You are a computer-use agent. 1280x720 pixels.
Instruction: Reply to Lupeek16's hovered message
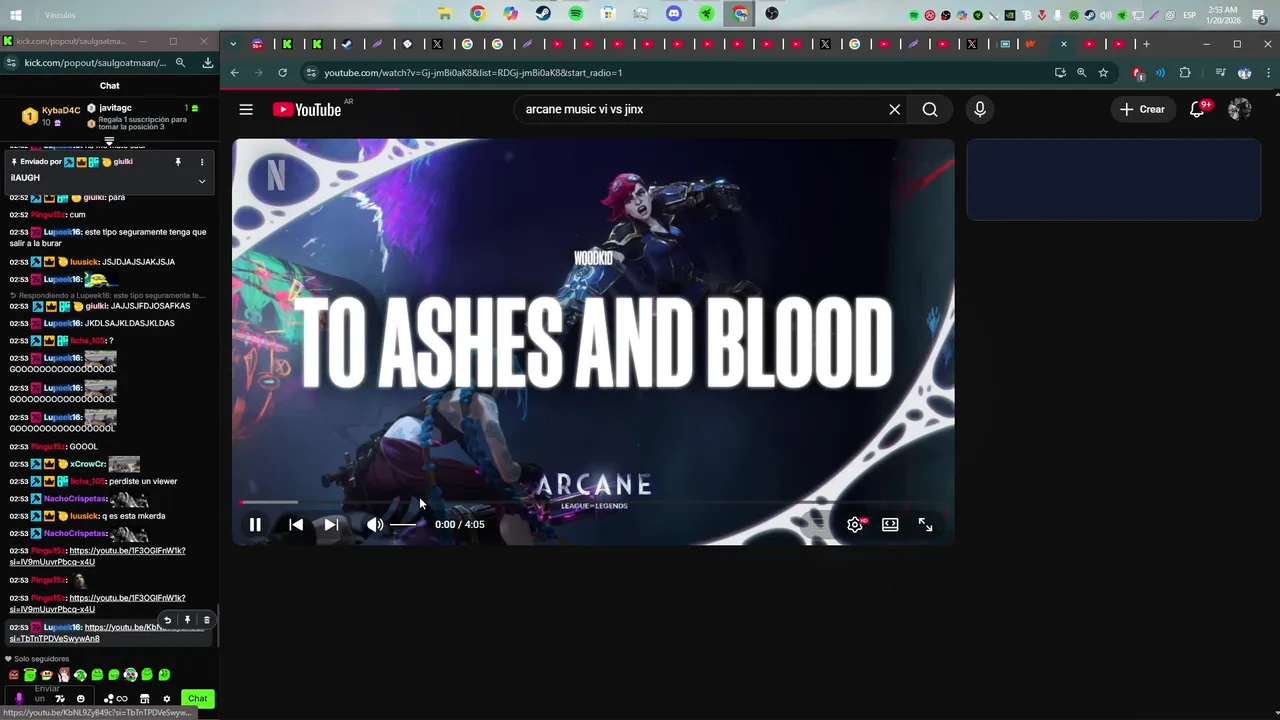(x=167, y=620)
